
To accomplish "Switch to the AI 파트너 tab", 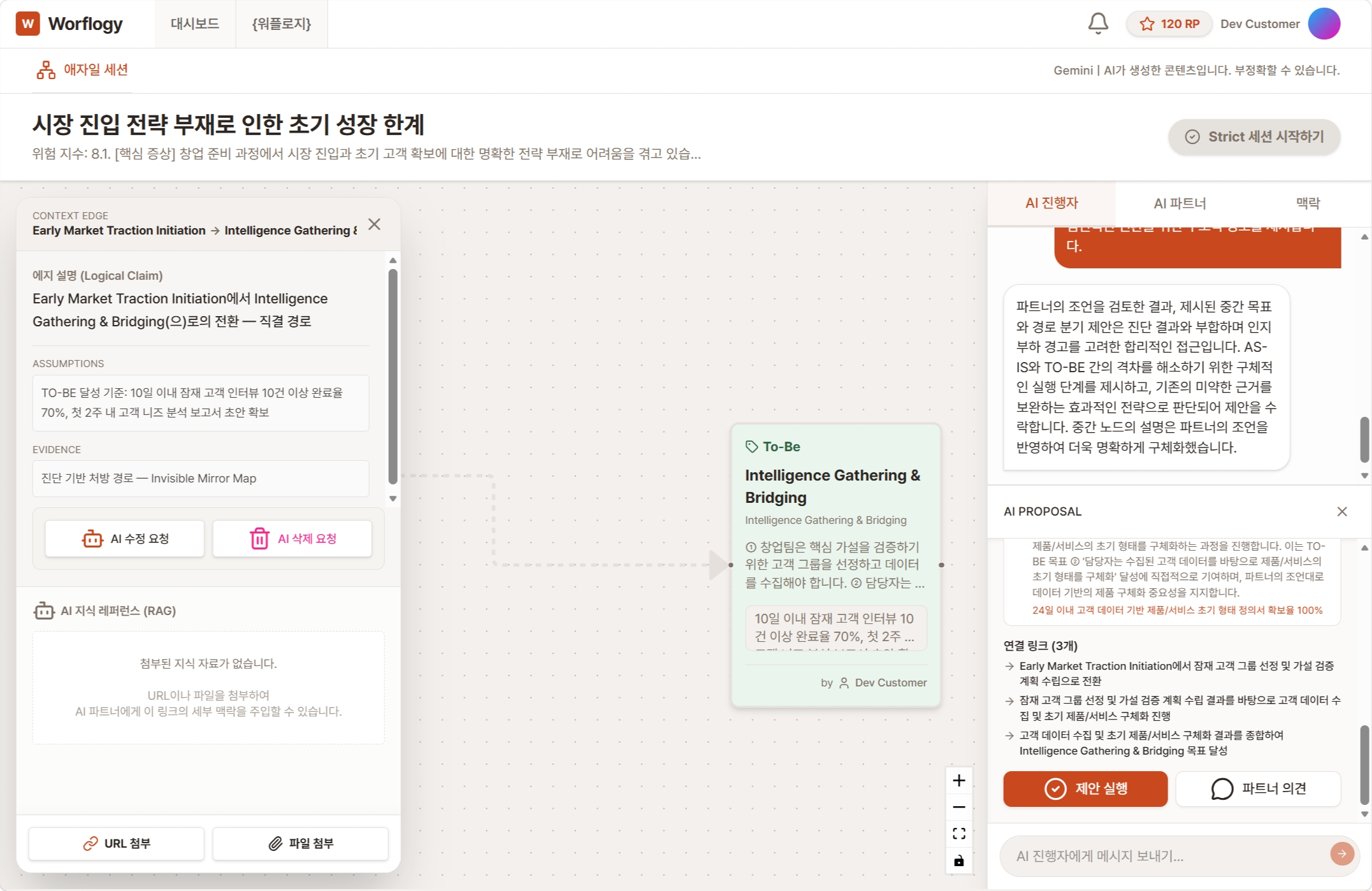I will click(1180, 203).
